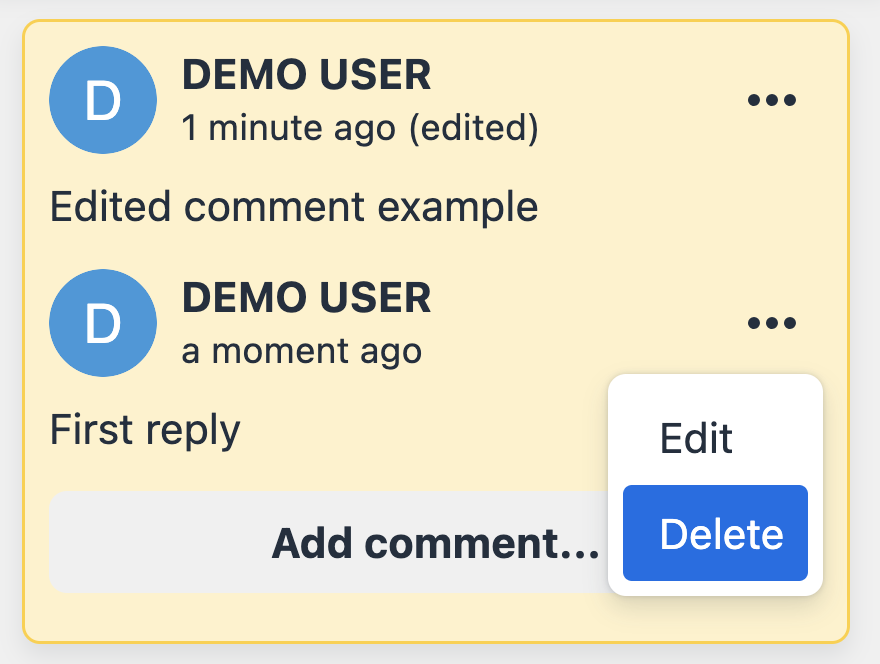Viewport: 880px width, 664px height.
Task: Click the DEMO USER avatar on the top comment
Action: click(x=102, y=100)
